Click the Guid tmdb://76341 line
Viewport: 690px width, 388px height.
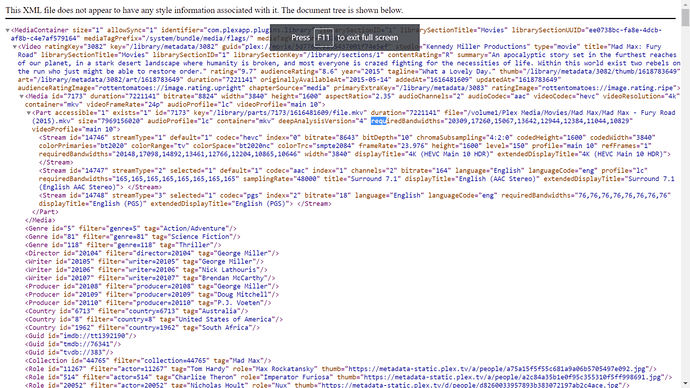(x=73, y=344)
